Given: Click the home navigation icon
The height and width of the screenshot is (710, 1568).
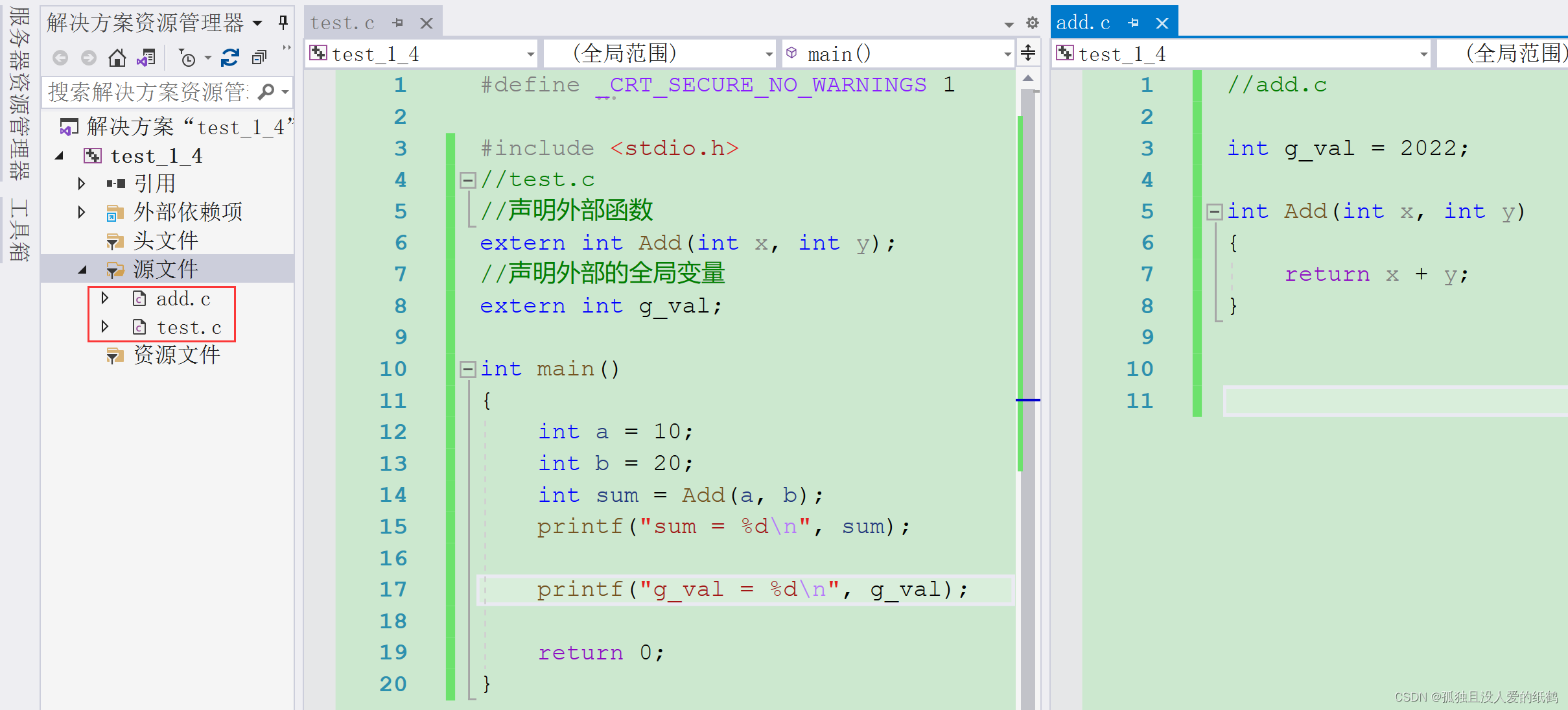Looking at the screenshot, I should [x=112, y=58].
